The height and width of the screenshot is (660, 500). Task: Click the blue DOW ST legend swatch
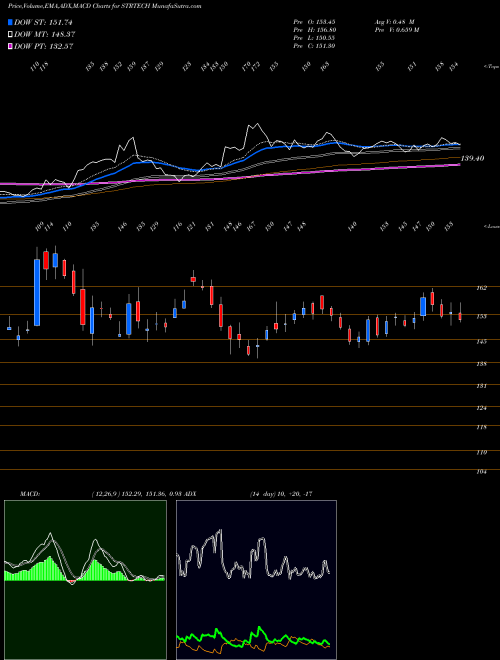tap(10, 22)
